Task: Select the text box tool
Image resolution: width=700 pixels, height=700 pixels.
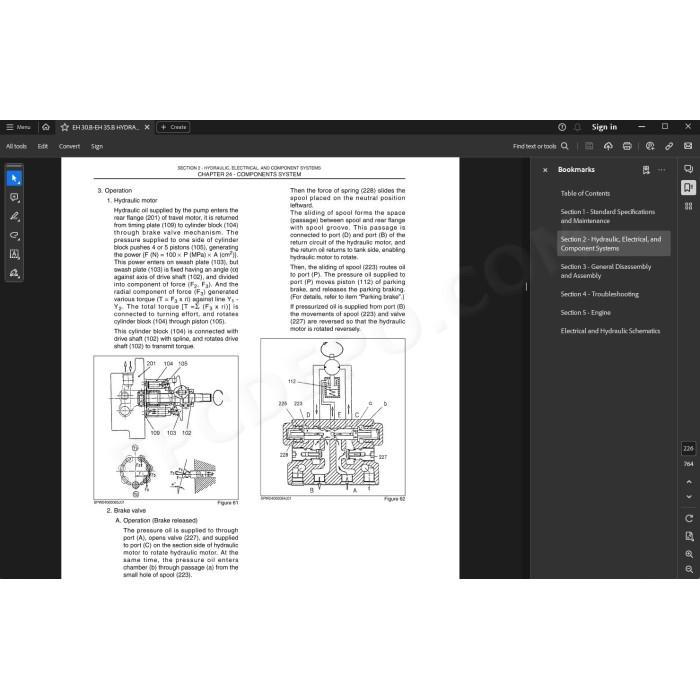Action: [x=14, y=254]
